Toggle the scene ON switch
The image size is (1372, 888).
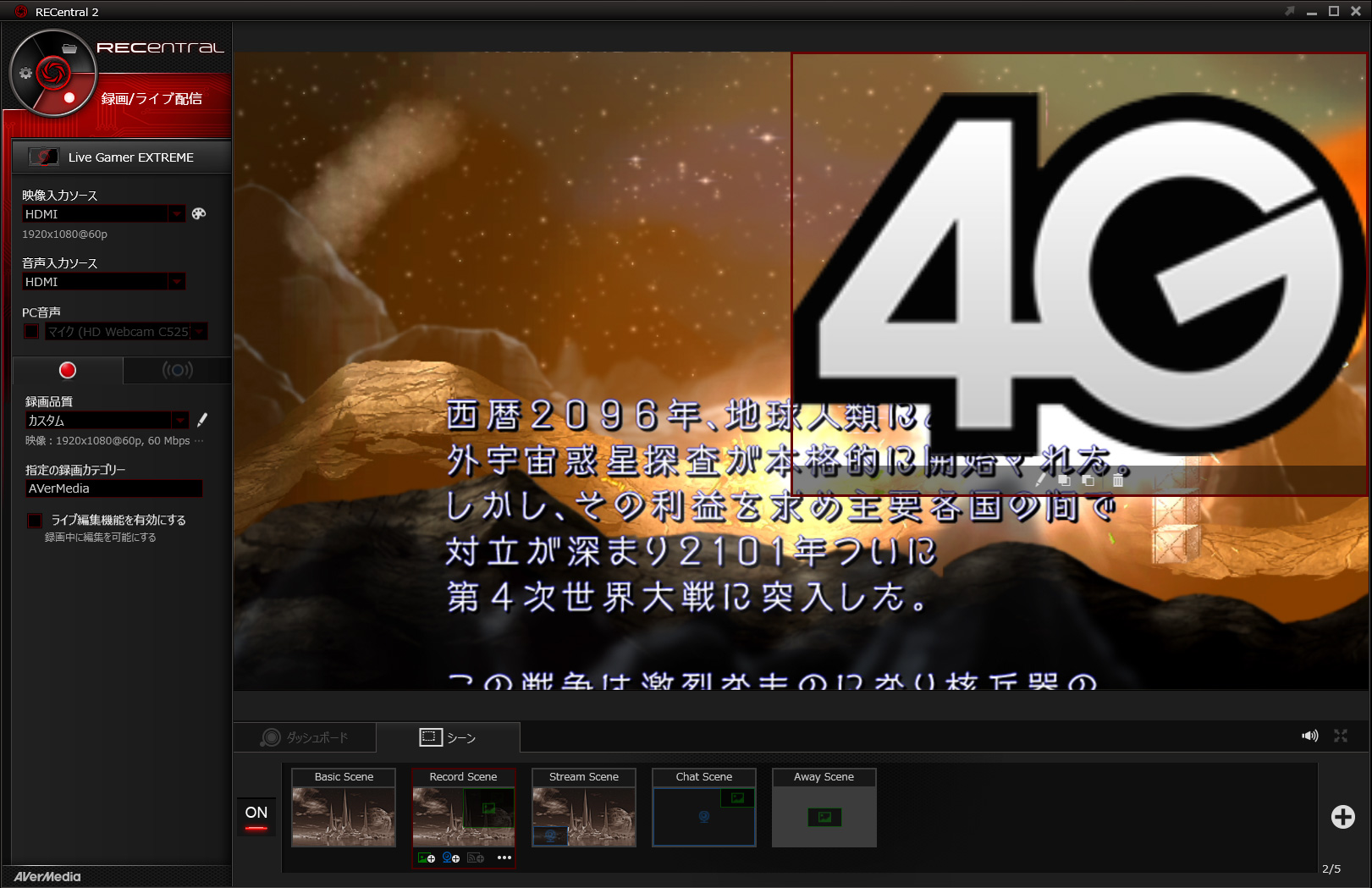(256, 817)
